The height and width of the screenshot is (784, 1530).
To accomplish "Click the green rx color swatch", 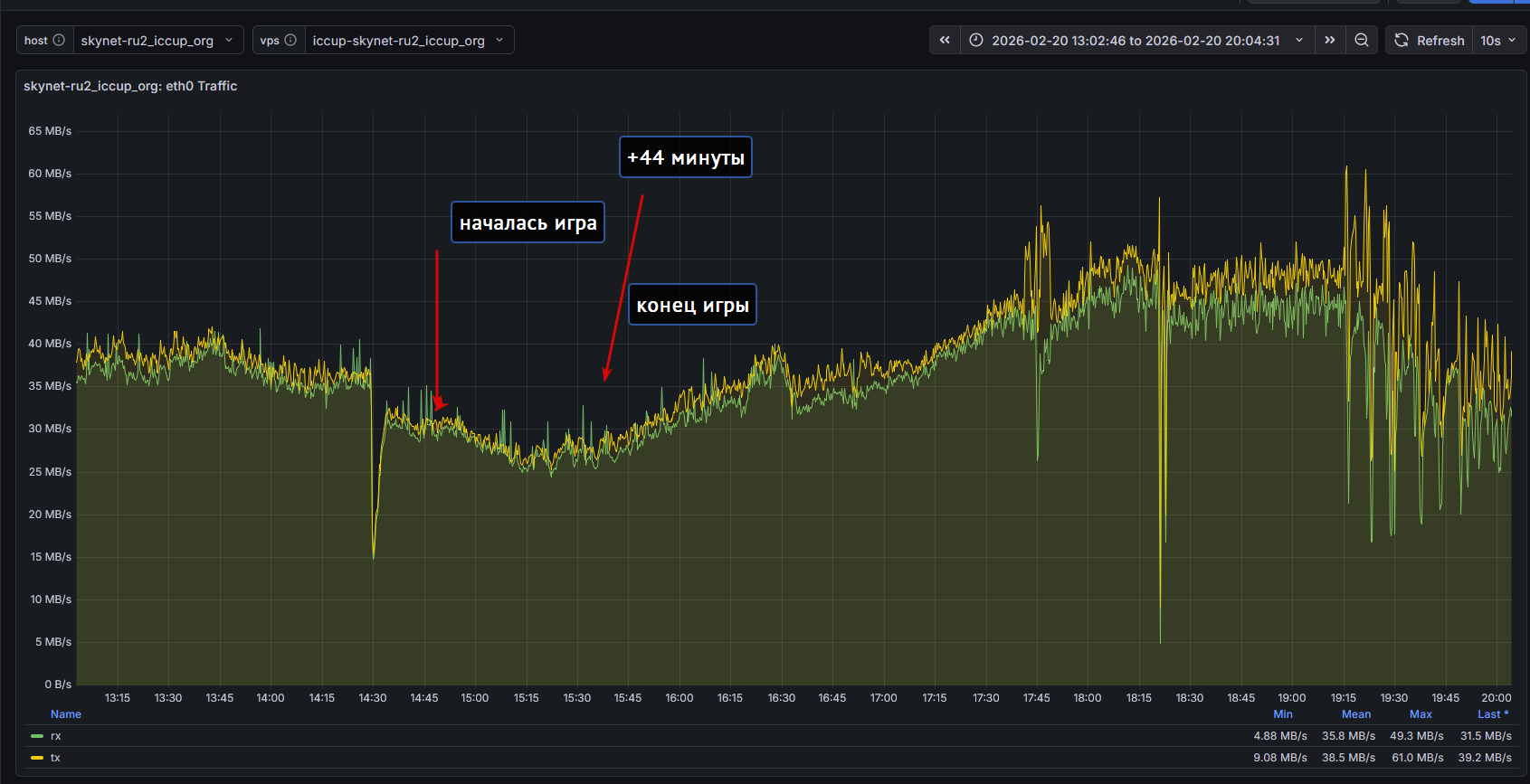I will (x=37, y=736).
